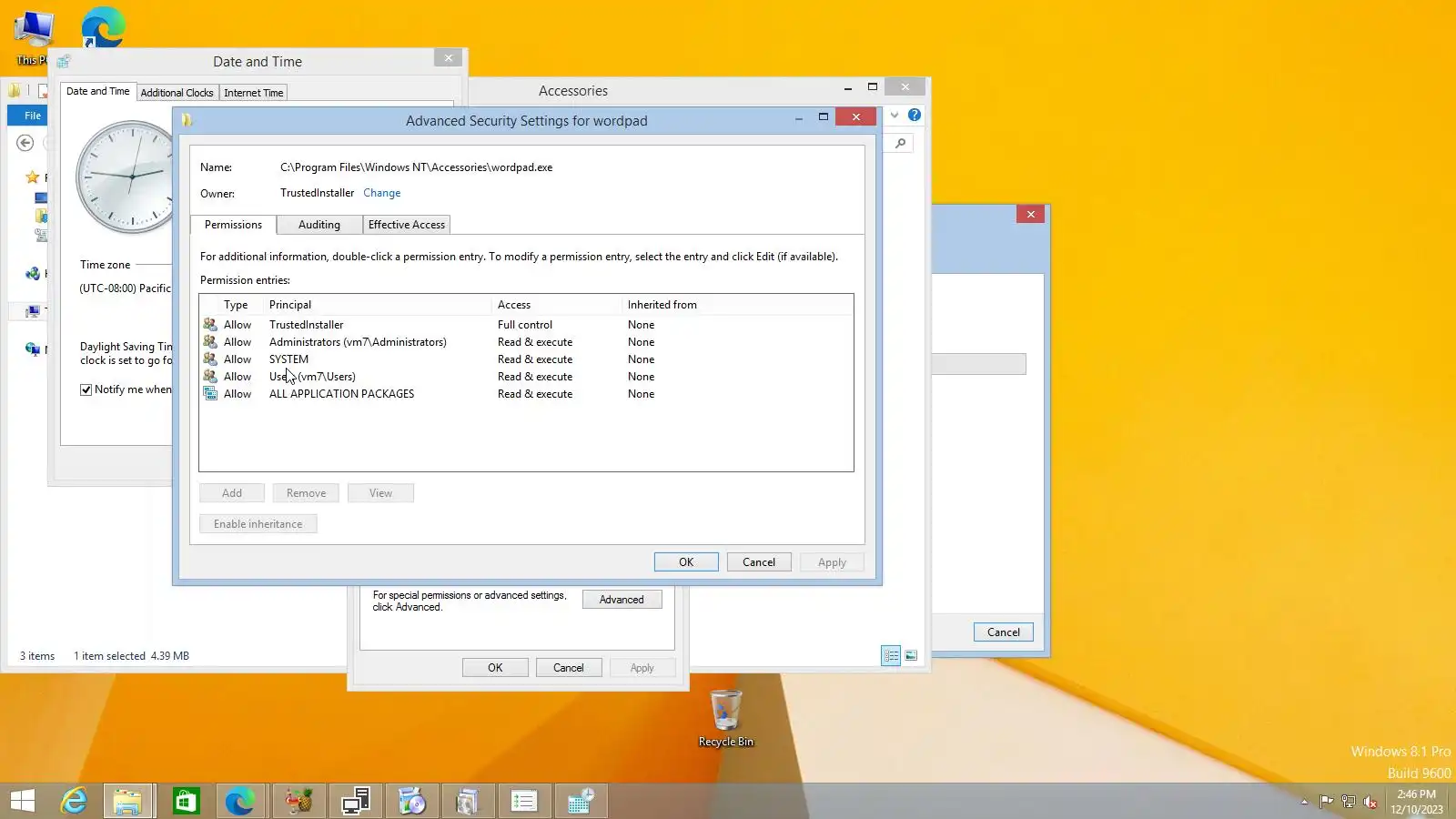Toggle the Notify me when checkbox
This screenshot has height=819, width=1456.
coord(86,389)
